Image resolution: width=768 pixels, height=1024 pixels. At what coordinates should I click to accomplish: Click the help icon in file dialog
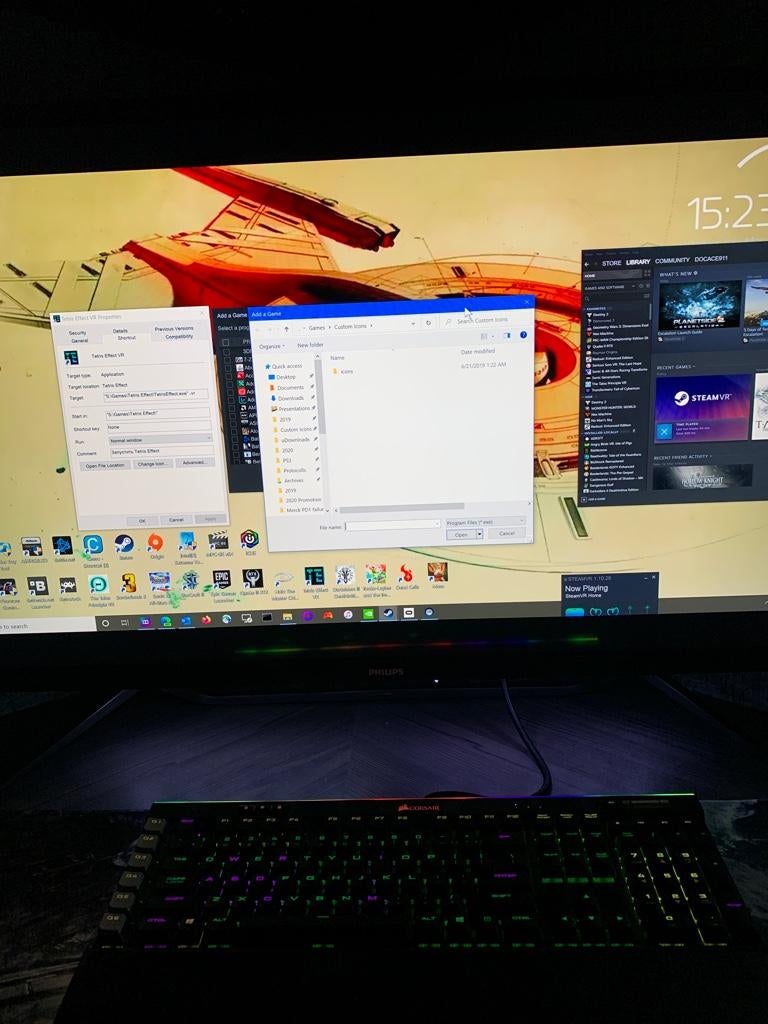pos(523,335)
